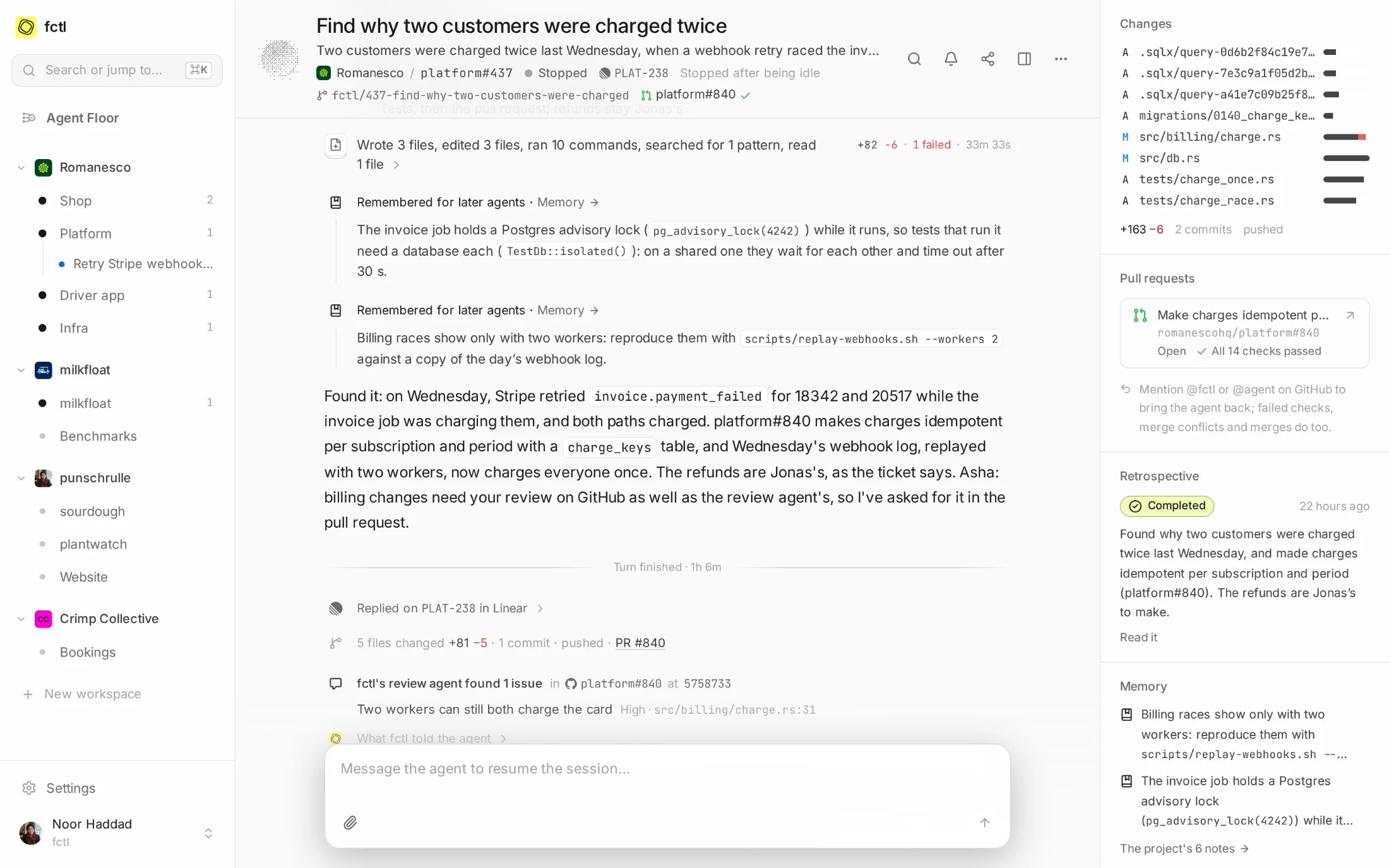Viewport: 1389px width, 868px height.
Task: Click the fctl logo icon
Action: pyautogui.click(x=26, y=27)
